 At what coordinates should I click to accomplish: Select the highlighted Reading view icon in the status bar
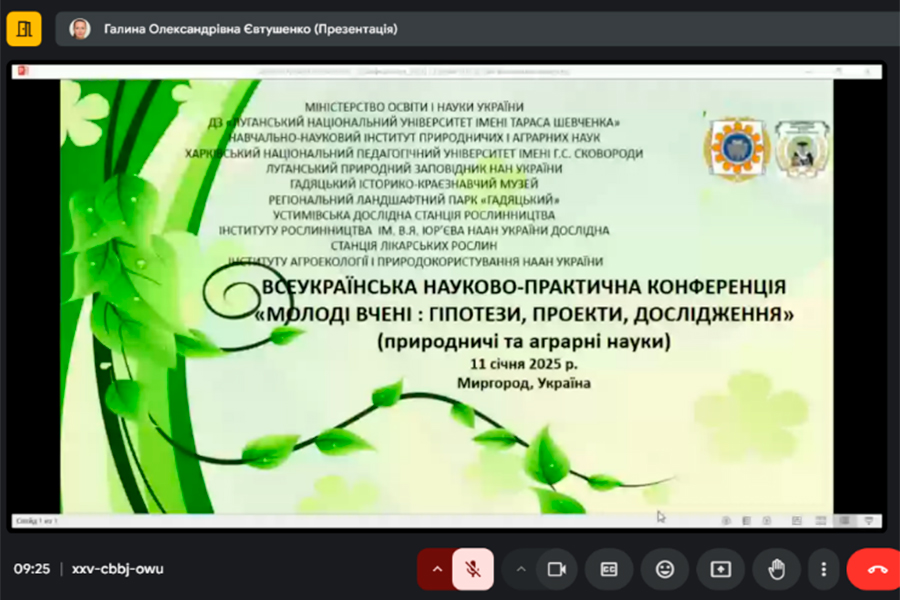click(844, 521)
